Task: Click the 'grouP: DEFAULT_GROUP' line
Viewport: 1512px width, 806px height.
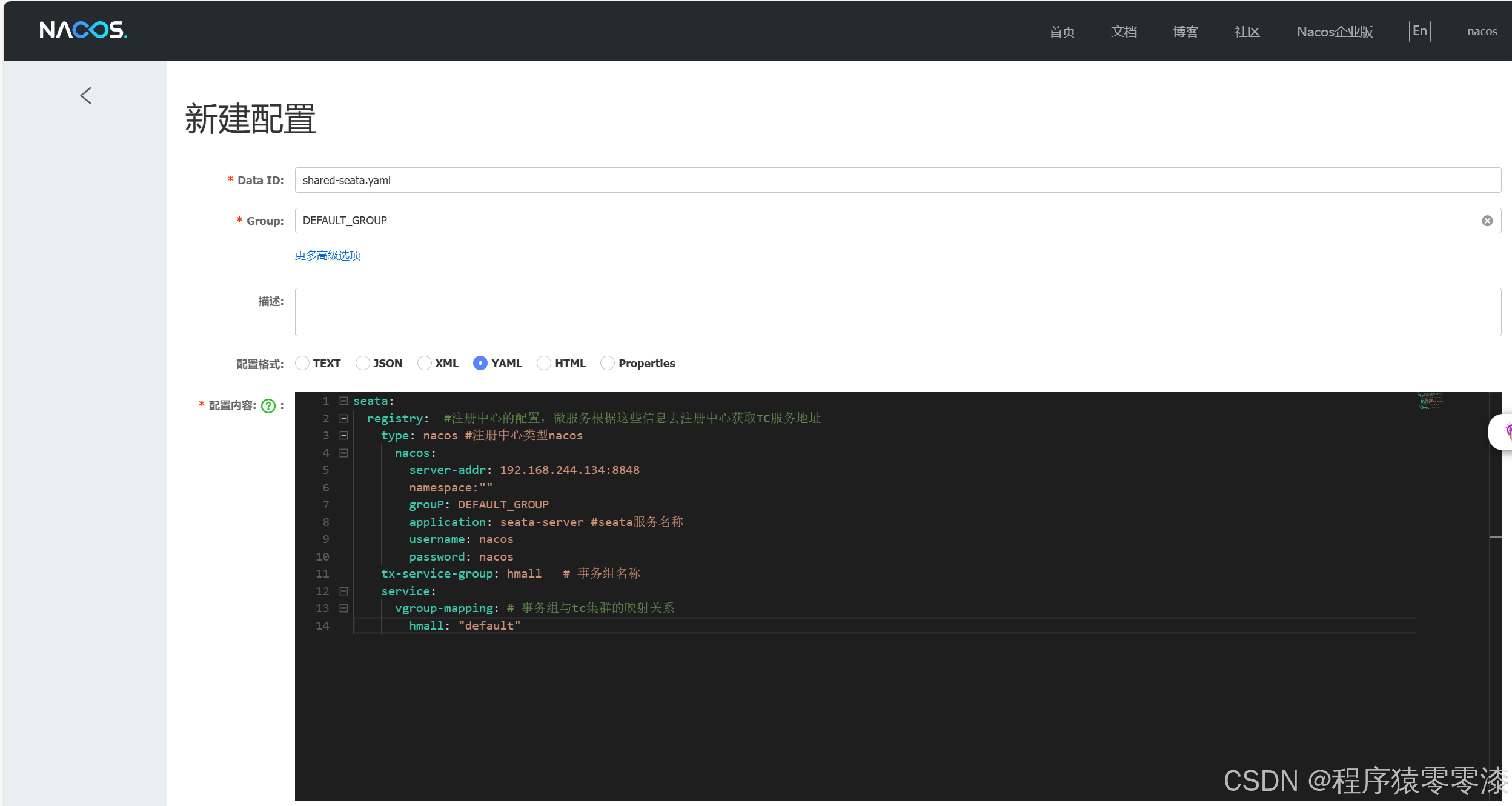Action: (479, 504)
